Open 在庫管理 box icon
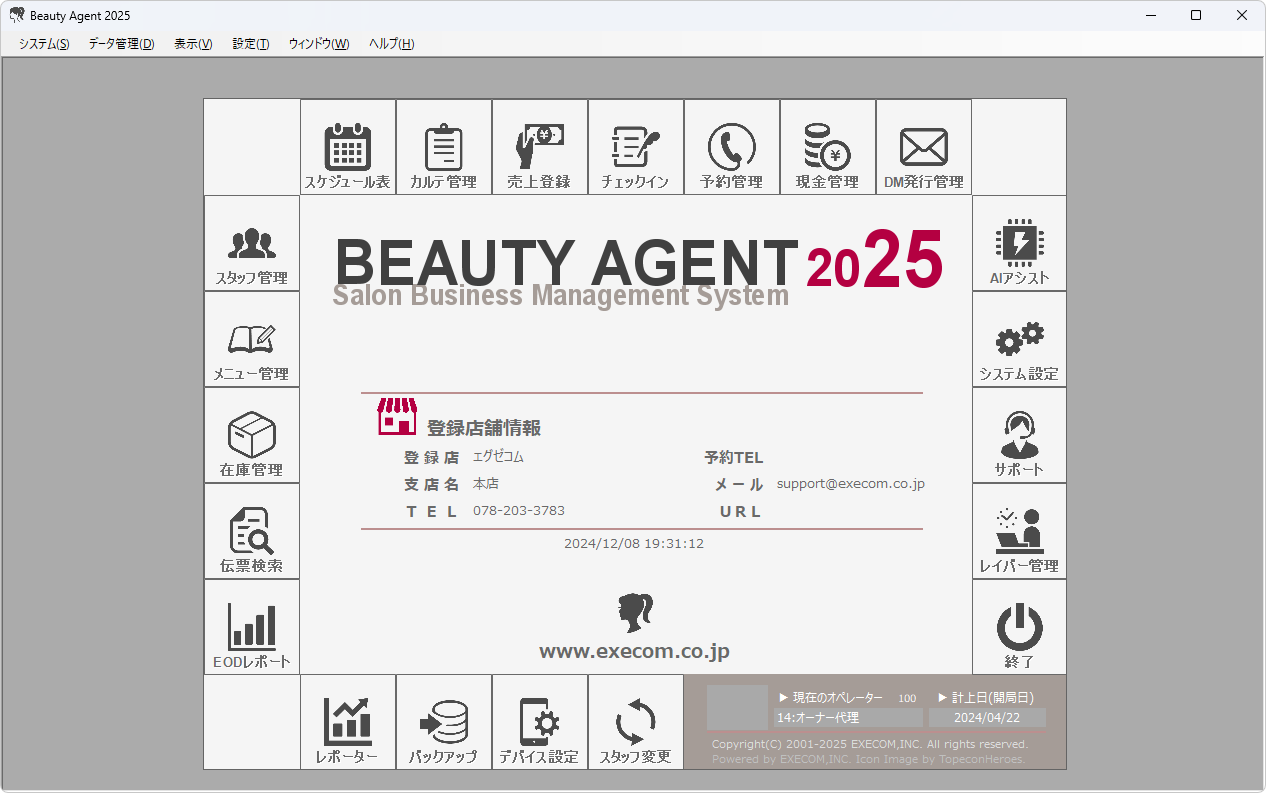This screenshot has height=793, width=1266. [x=252, y=436]
